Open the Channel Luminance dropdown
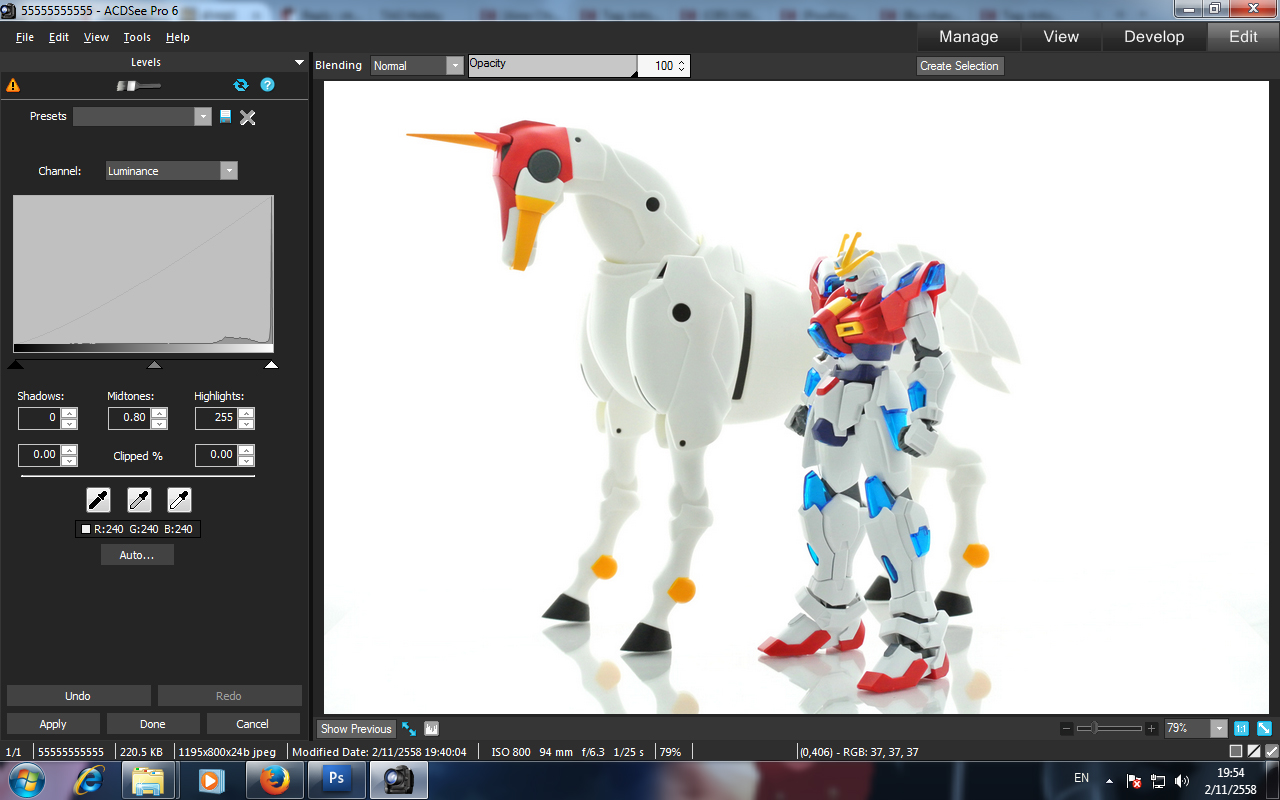 coord(172,171)
